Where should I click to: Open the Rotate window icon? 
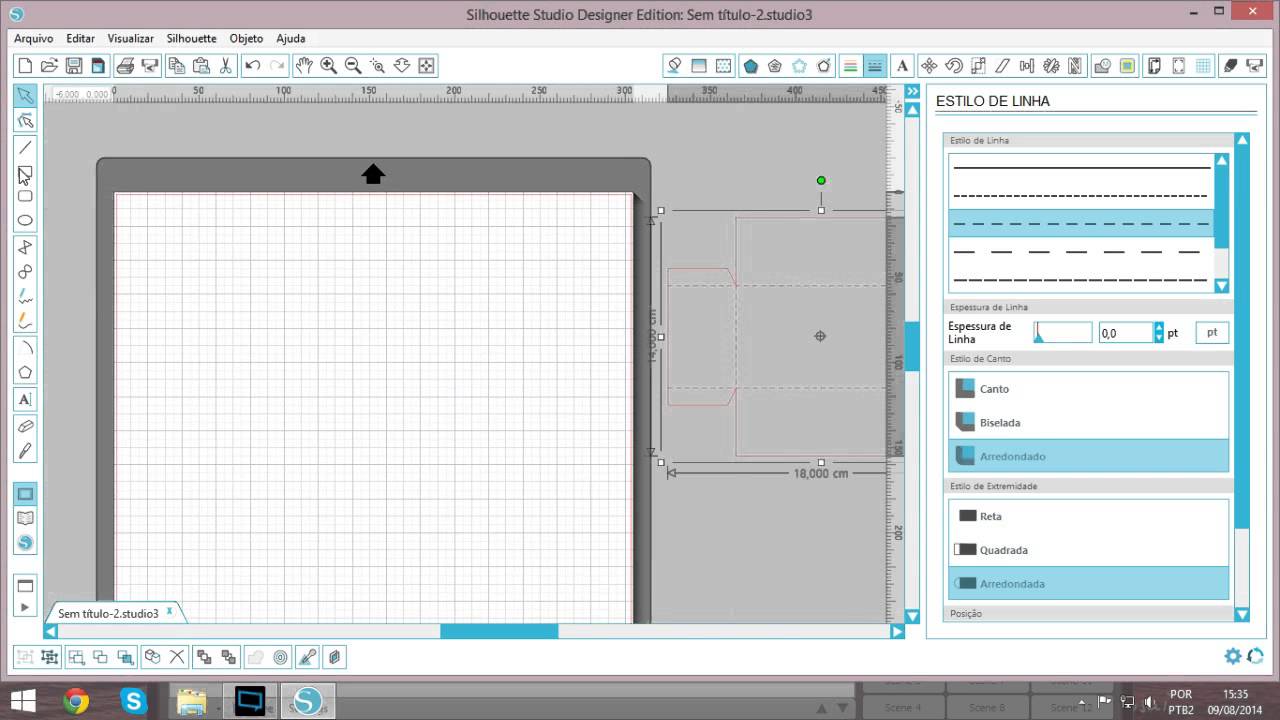(x=954, y=66)
